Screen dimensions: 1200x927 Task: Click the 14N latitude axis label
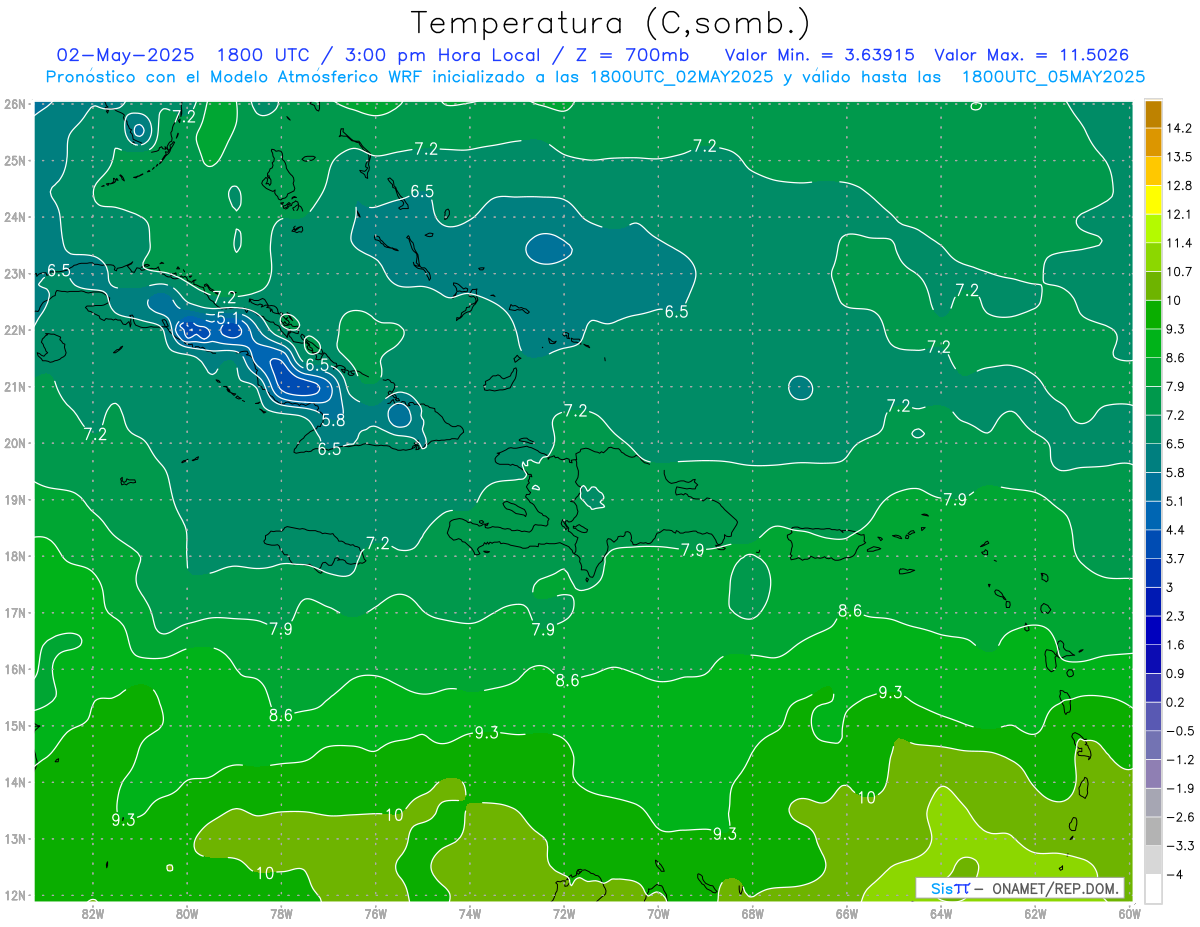click(x=15, y=782)
